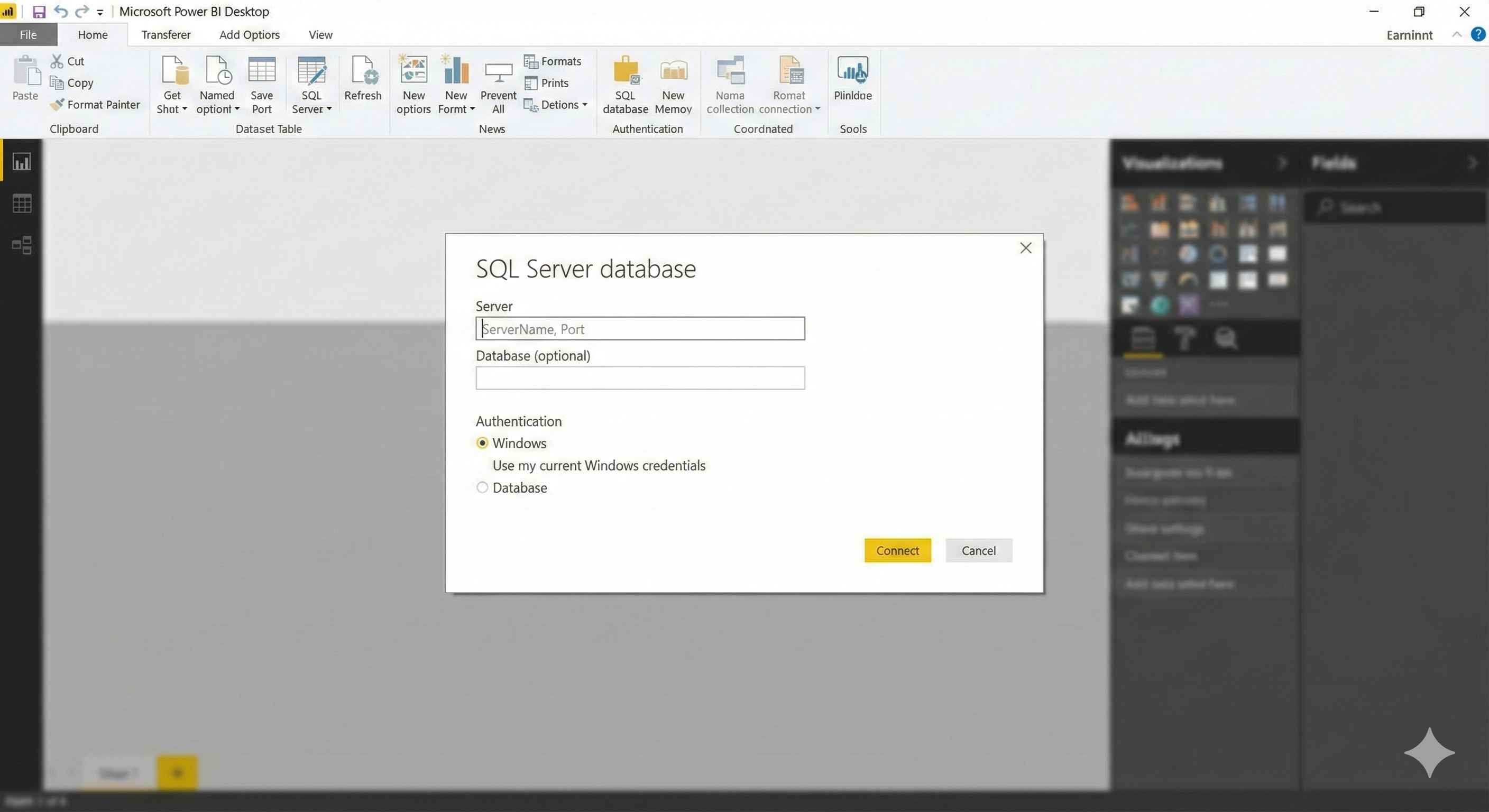Click the ServerName, Port input field
Viewport: 1489px width, 812px height.
coord(639,328)
